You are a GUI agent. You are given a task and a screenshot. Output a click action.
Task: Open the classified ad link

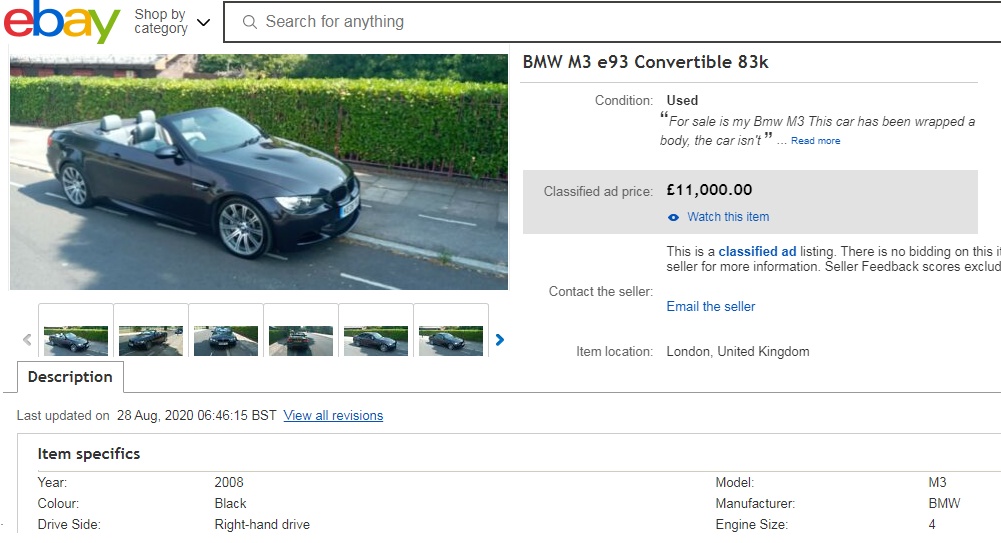pos(757,252)
